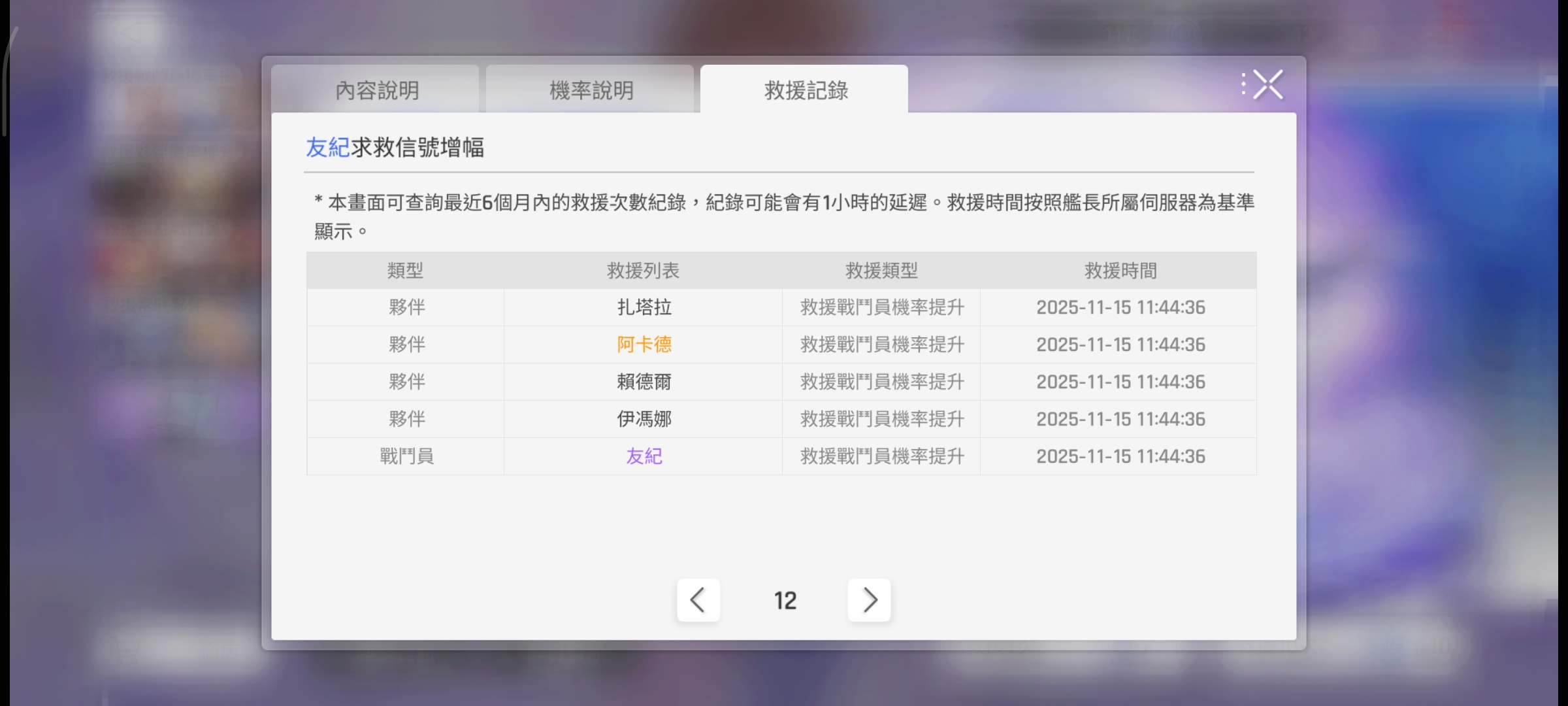Click the 救援類型 column header
This screenshot has width=1568, height=706.
click(881, 271)
